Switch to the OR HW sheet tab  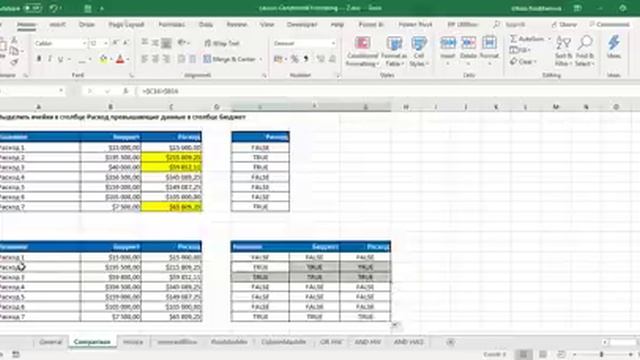click(x=331, y=342)
